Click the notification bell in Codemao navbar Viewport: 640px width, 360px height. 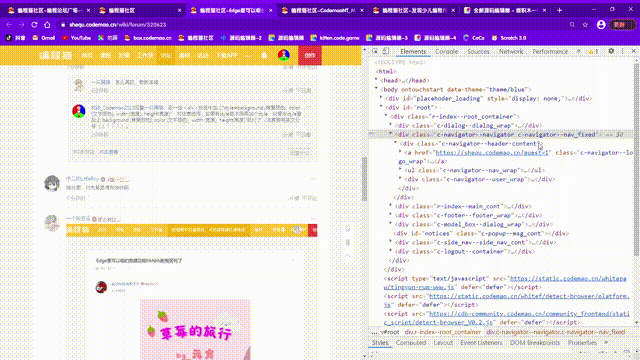pos(264,55)
